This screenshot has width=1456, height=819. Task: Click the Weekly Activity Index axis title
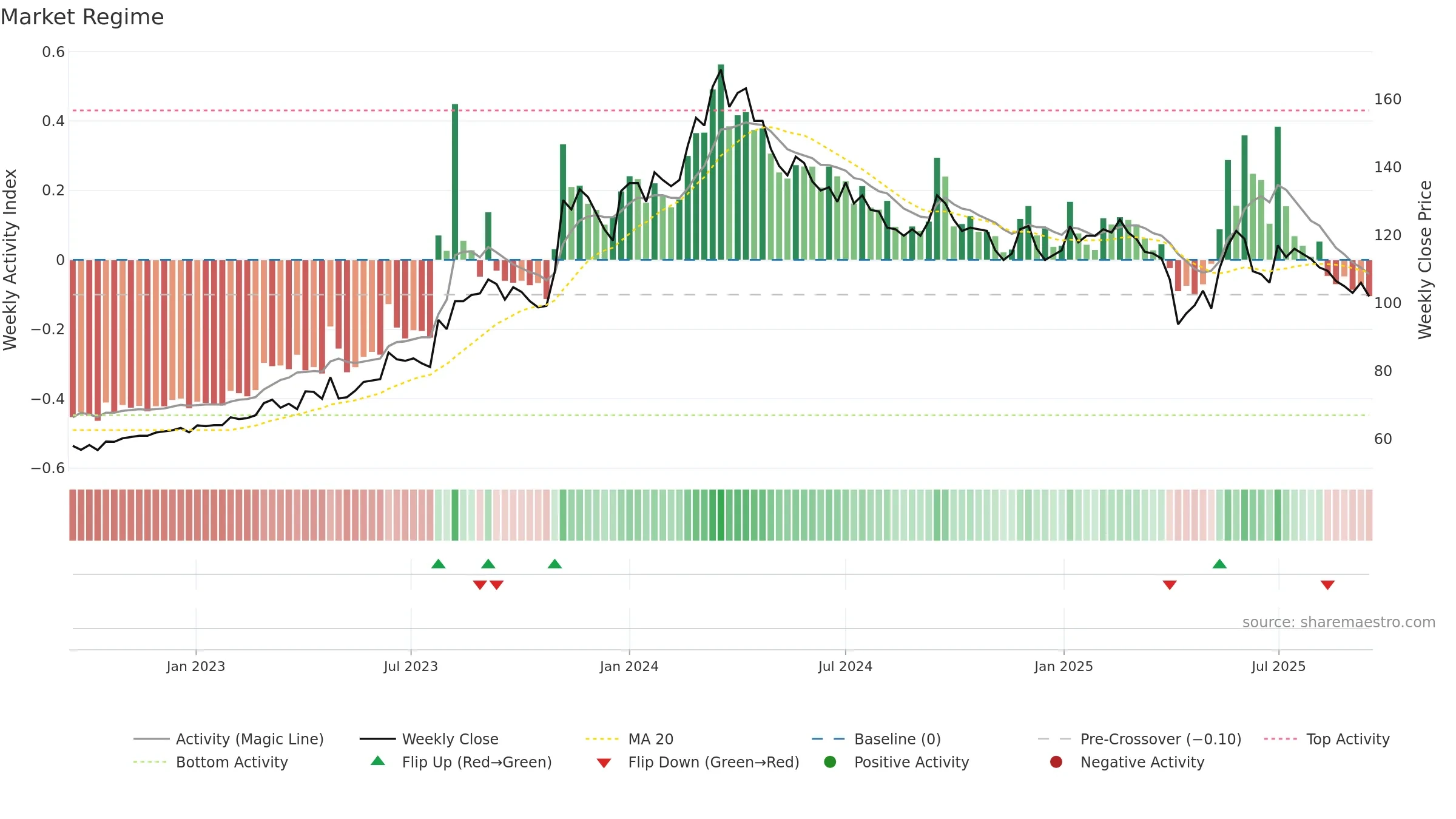pos(10,260)
